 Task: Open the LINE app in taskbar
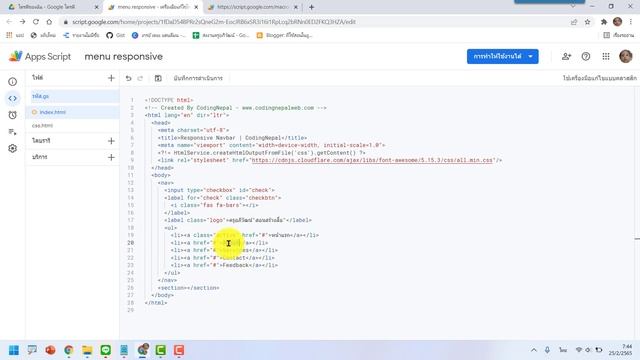point(105,350)
